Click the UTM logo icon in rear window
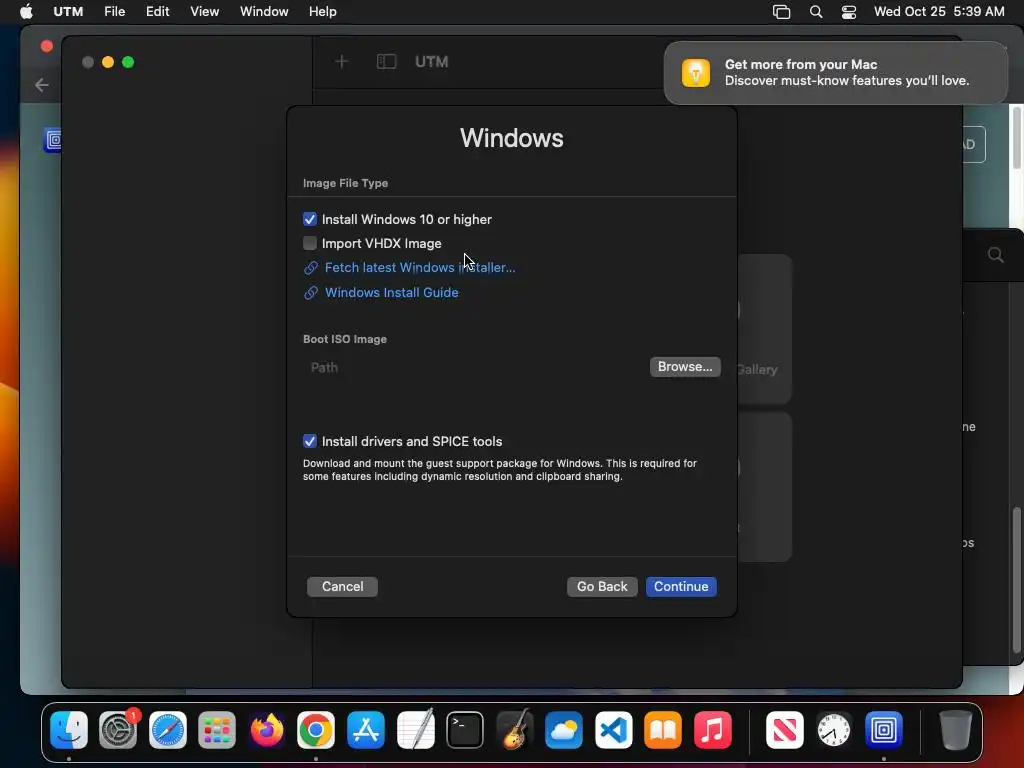 [x=52, y=140]
